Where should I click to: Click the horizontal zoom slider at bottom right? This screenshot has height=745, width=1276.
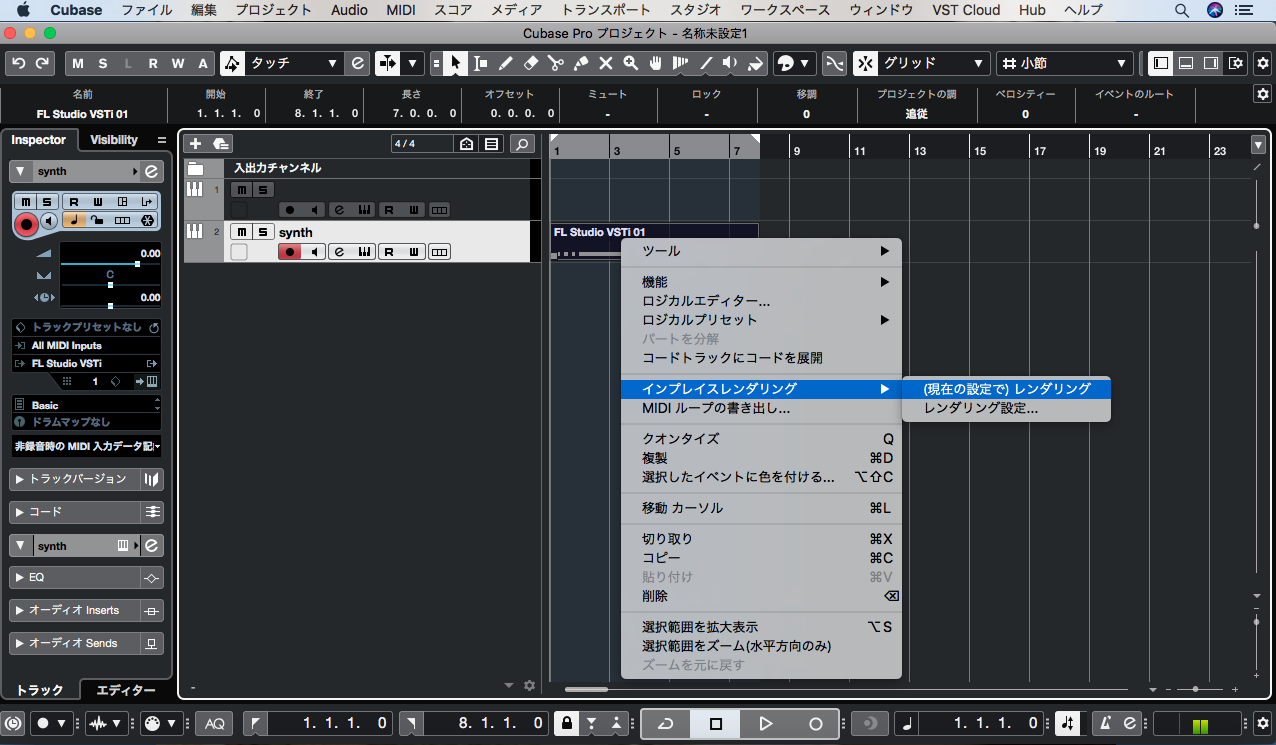1196,689
